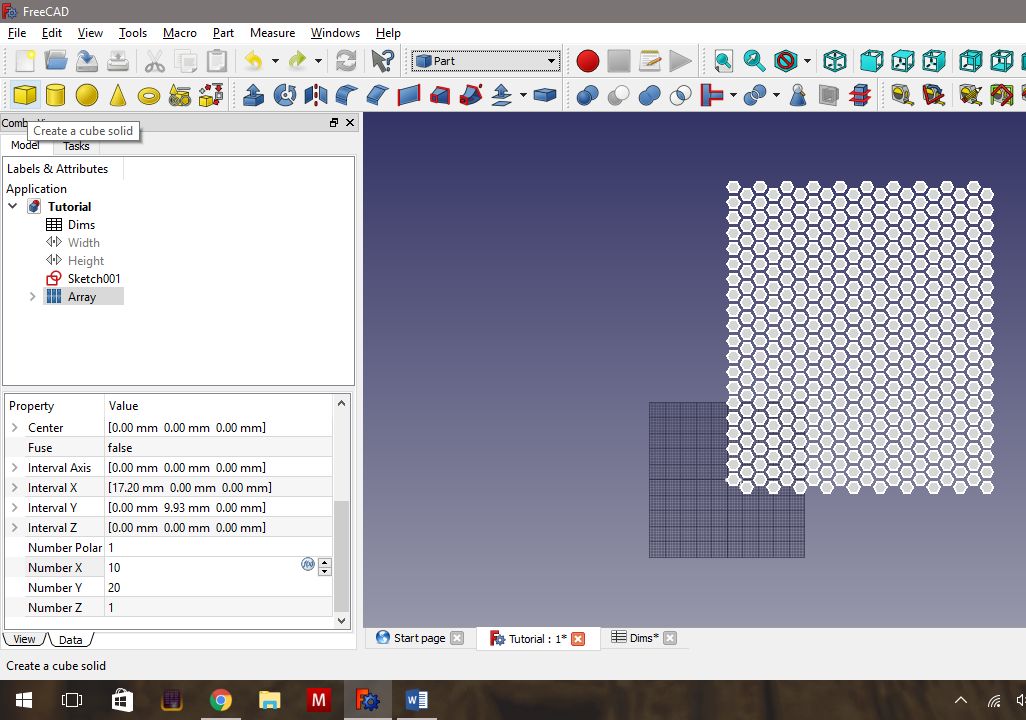This screenshot has height=720, width=1026.
Task: Activate the Fit All zoom icon
Action: pos(723,61)
